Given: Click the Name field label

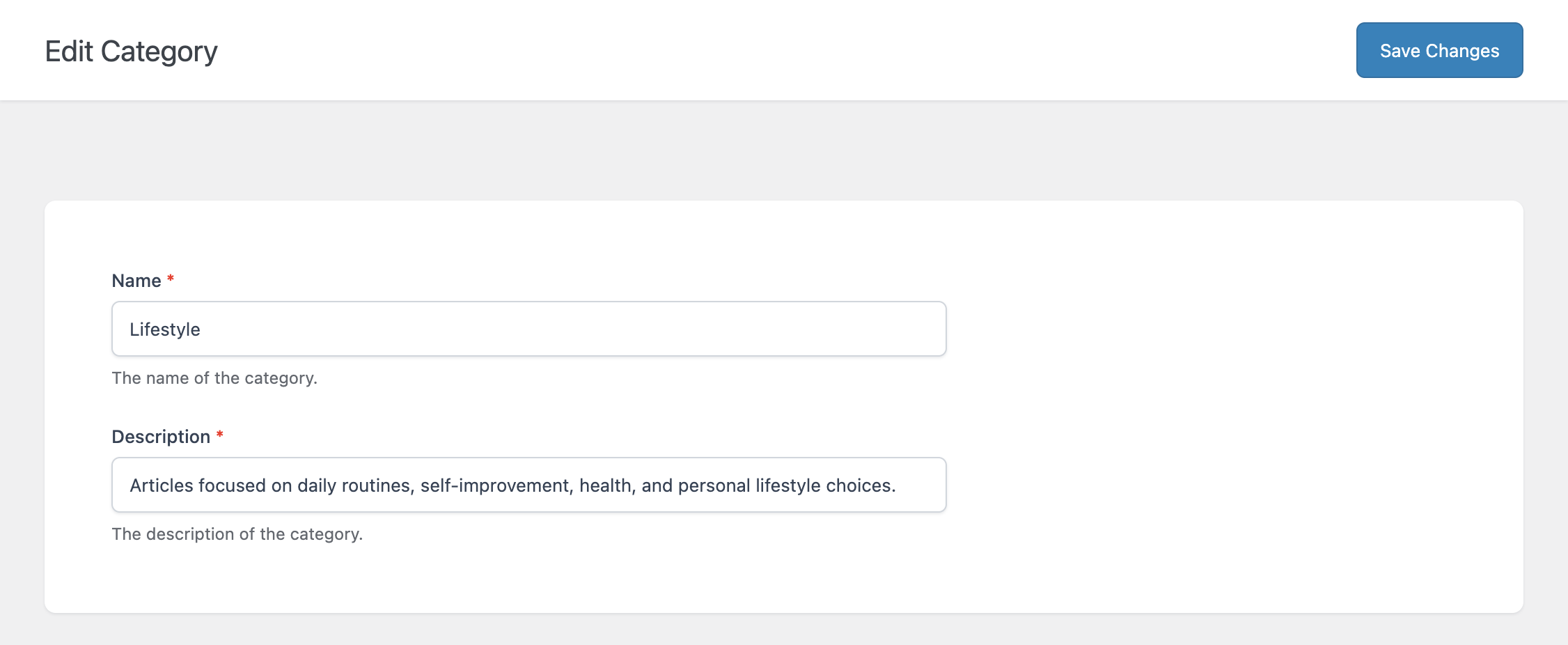Looking at the screenshot, I should click(137, 280).
